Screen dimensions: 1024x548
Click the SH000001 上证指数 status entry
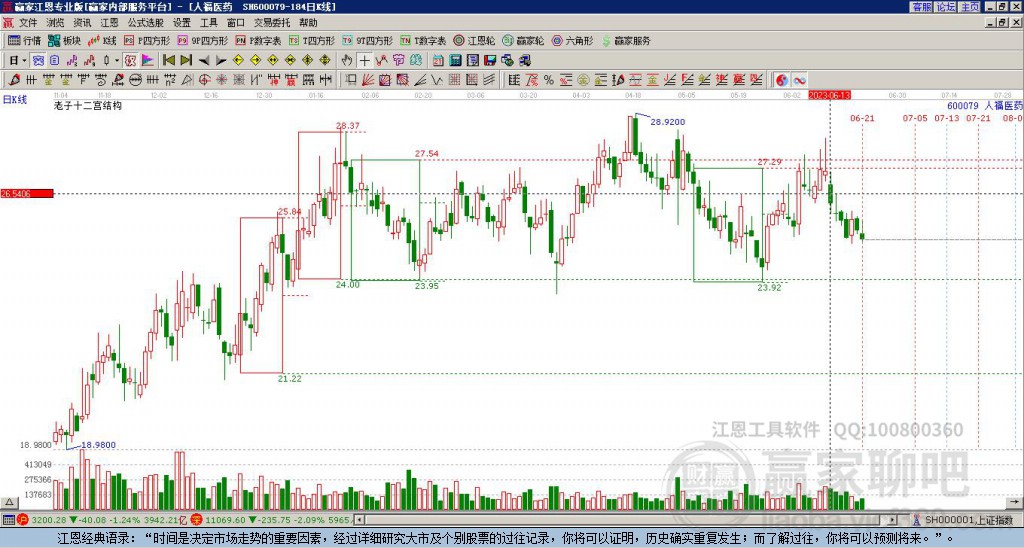[x=969, y=520]
